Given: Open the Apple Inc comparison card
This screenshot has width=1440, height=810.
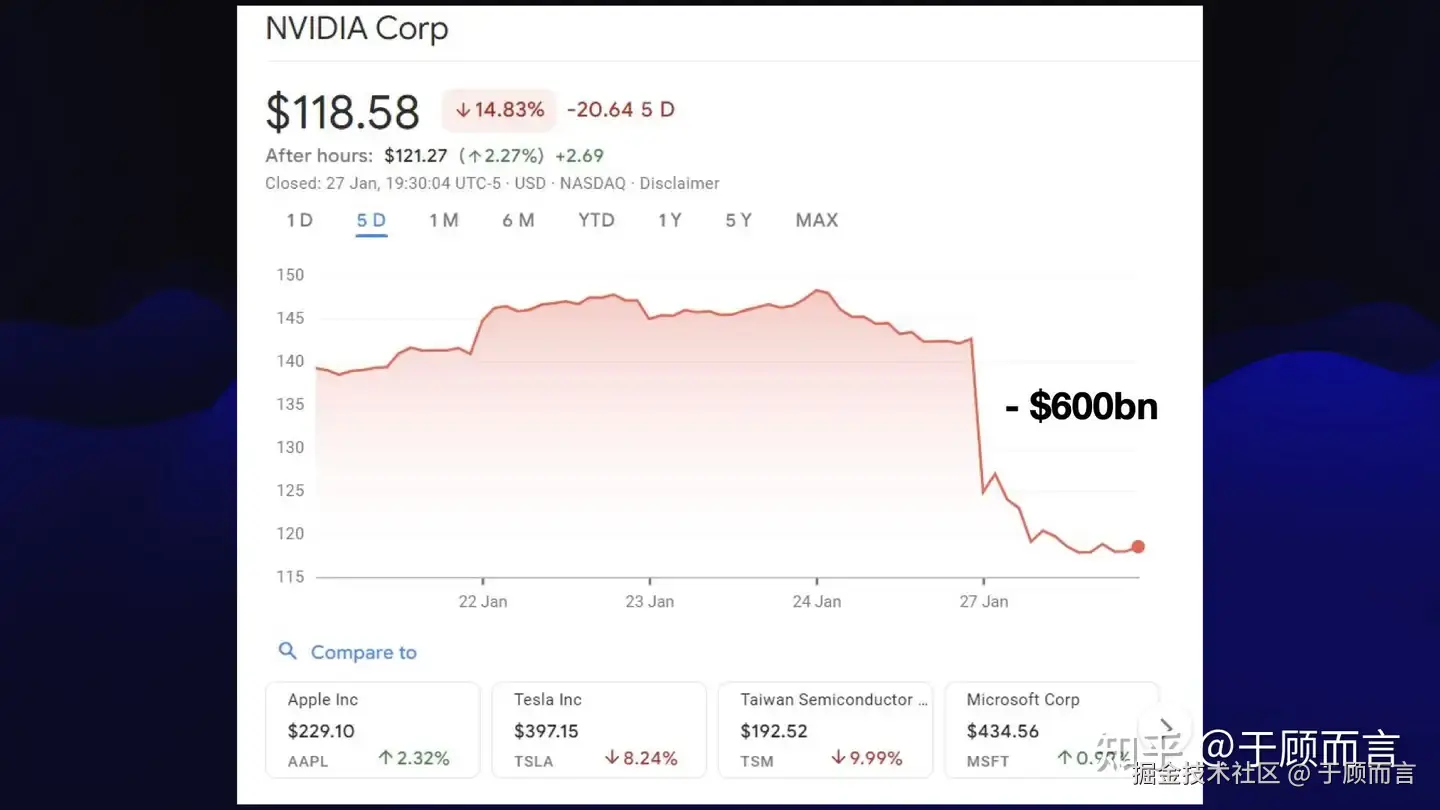Looking at the screenshot, I should point(372,730).
